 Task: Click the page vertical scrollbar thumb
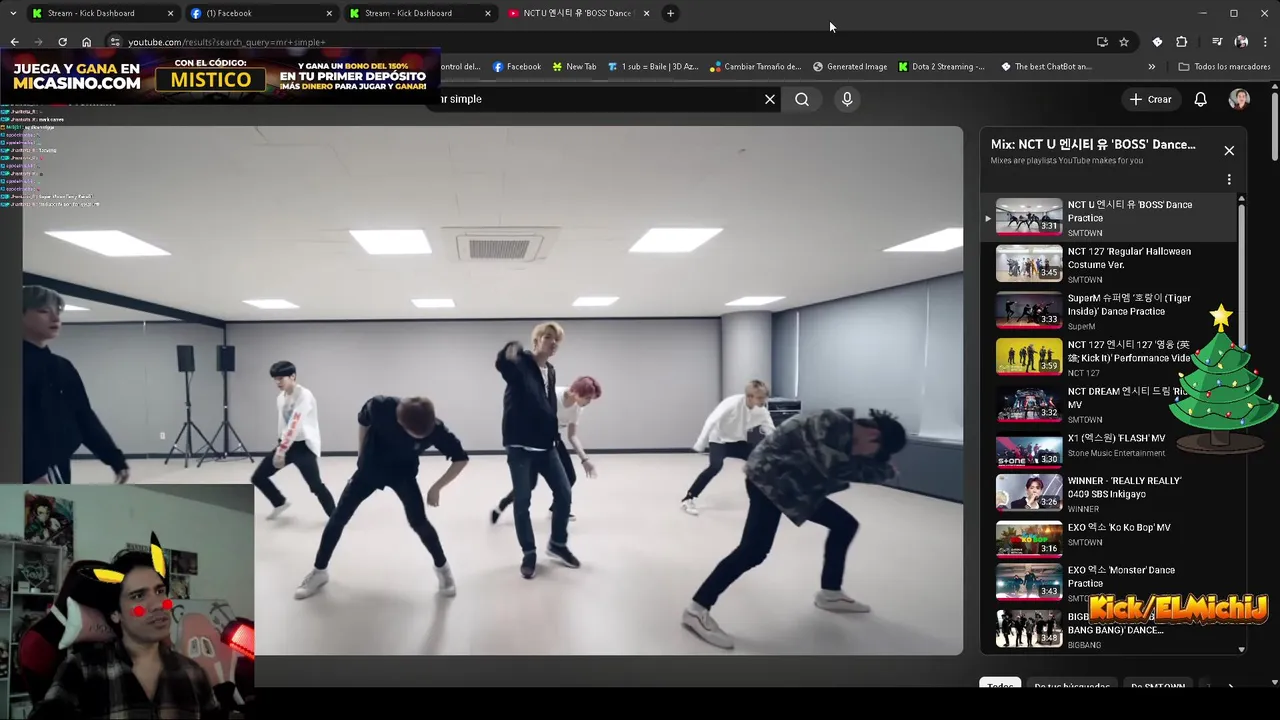click(1275, 125)
